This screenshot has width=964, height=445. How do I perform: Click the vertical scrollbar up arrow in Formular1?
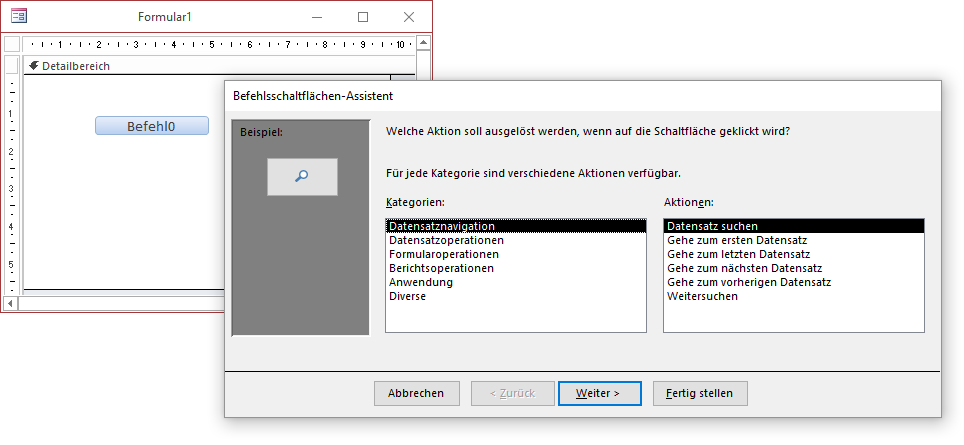pyautogui.click(x=423, y=43)
